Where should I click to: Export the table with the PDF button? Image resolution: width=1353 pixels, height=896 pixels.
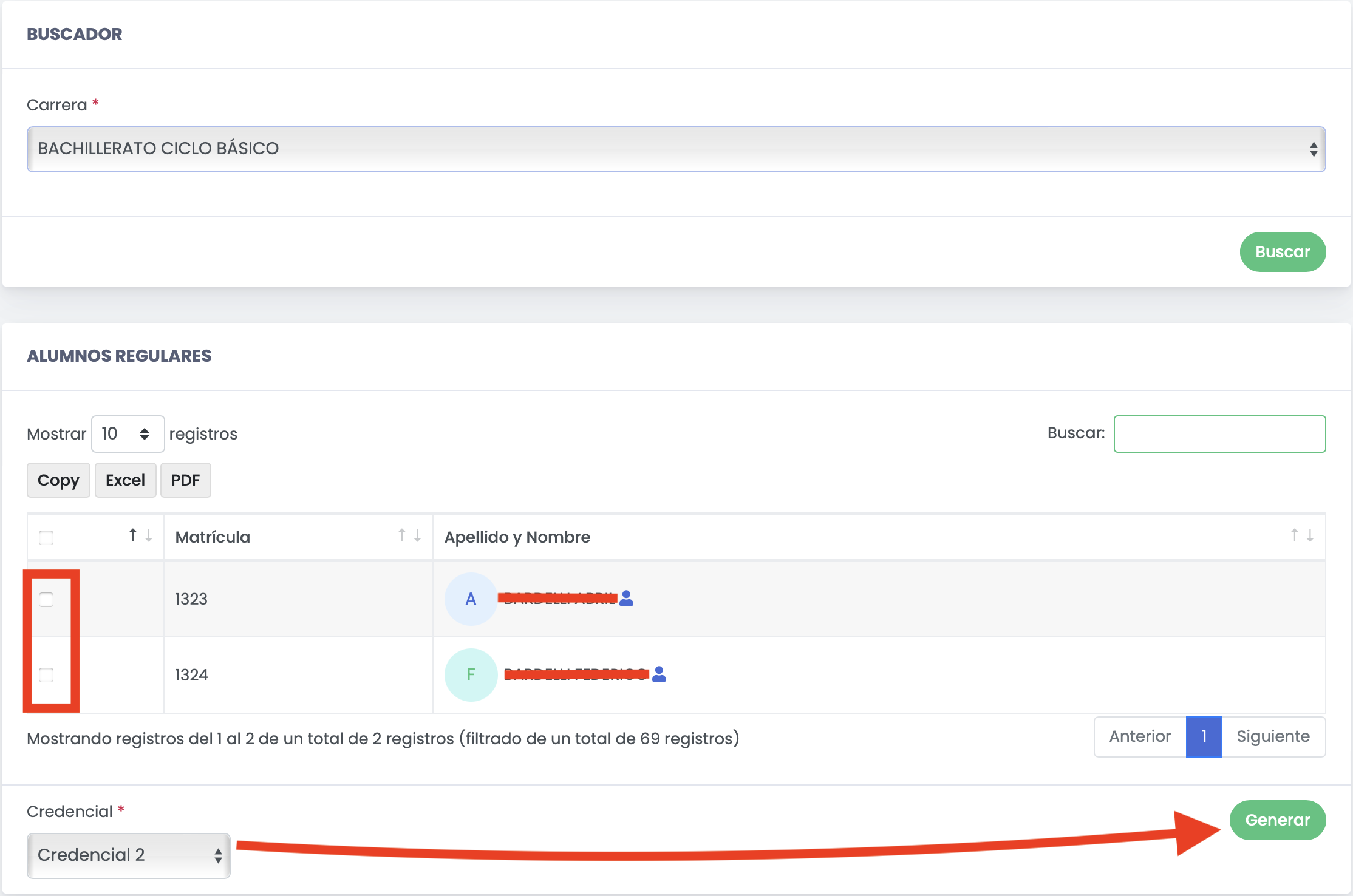click(185, 480)
